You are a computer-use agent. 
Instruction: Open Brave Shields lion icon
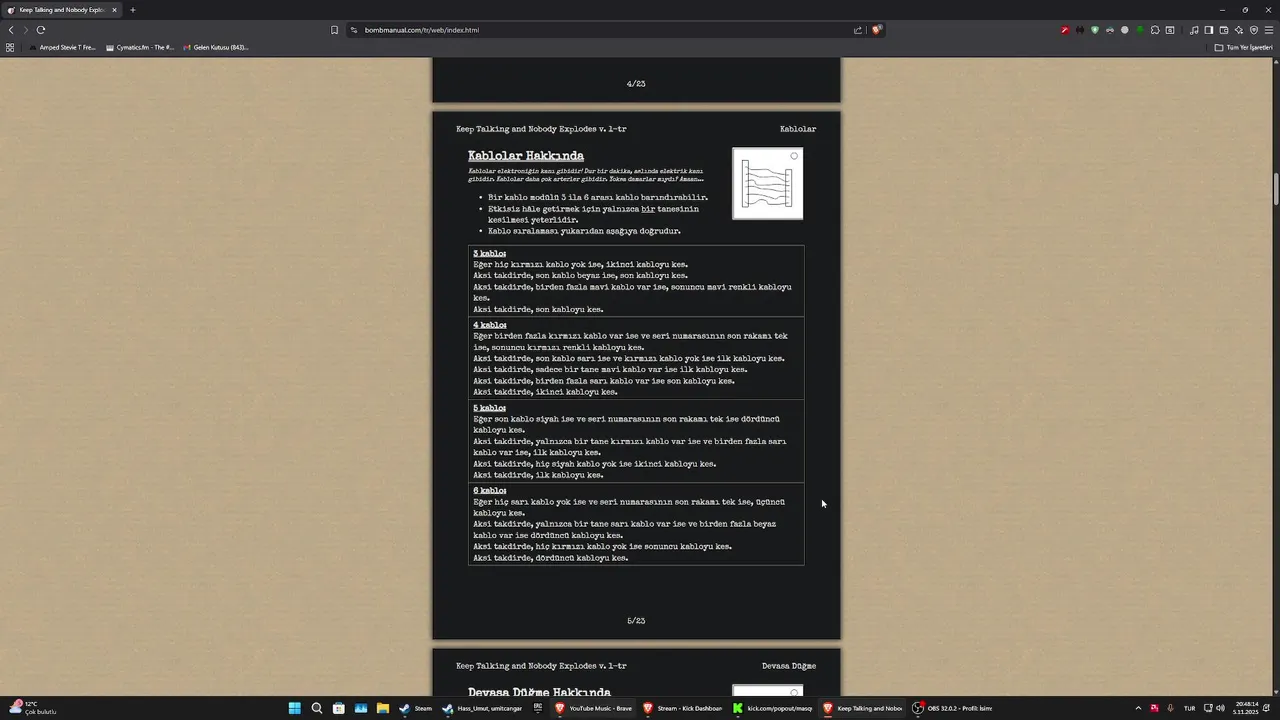pos(877,30)
